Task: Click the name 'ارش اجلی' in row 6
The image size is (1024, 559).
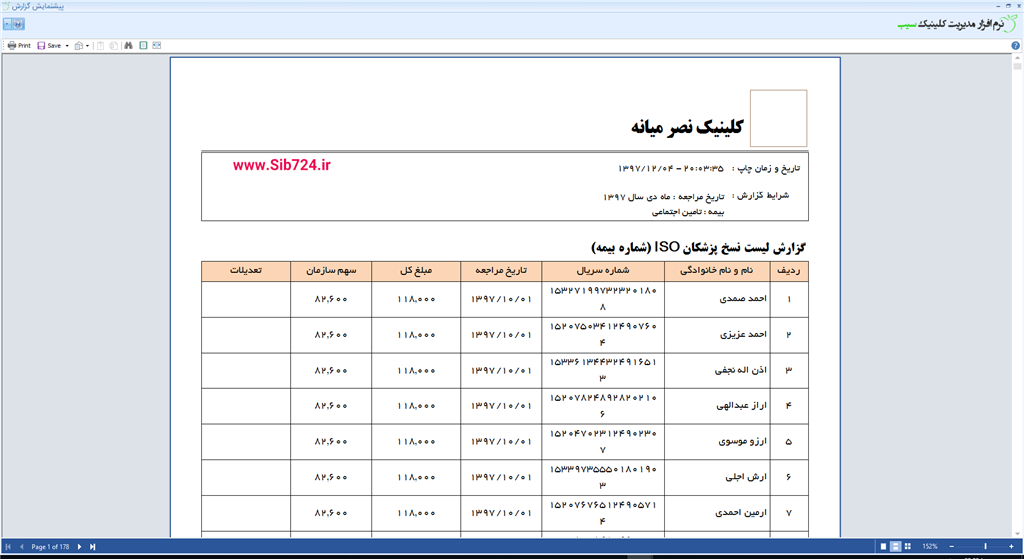Action: (x=746, y=477)
